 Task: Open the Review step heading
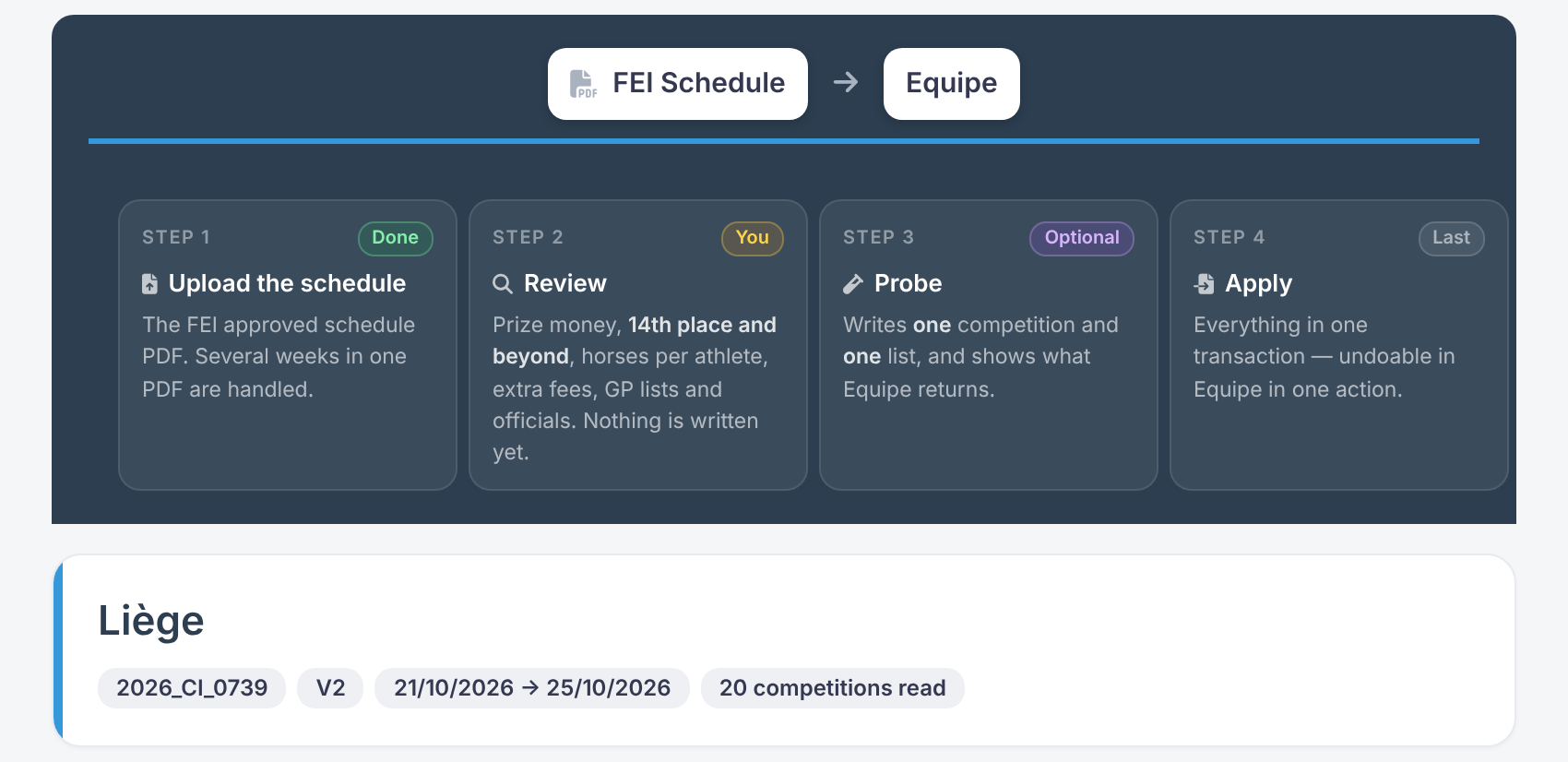tap(565, 283)
